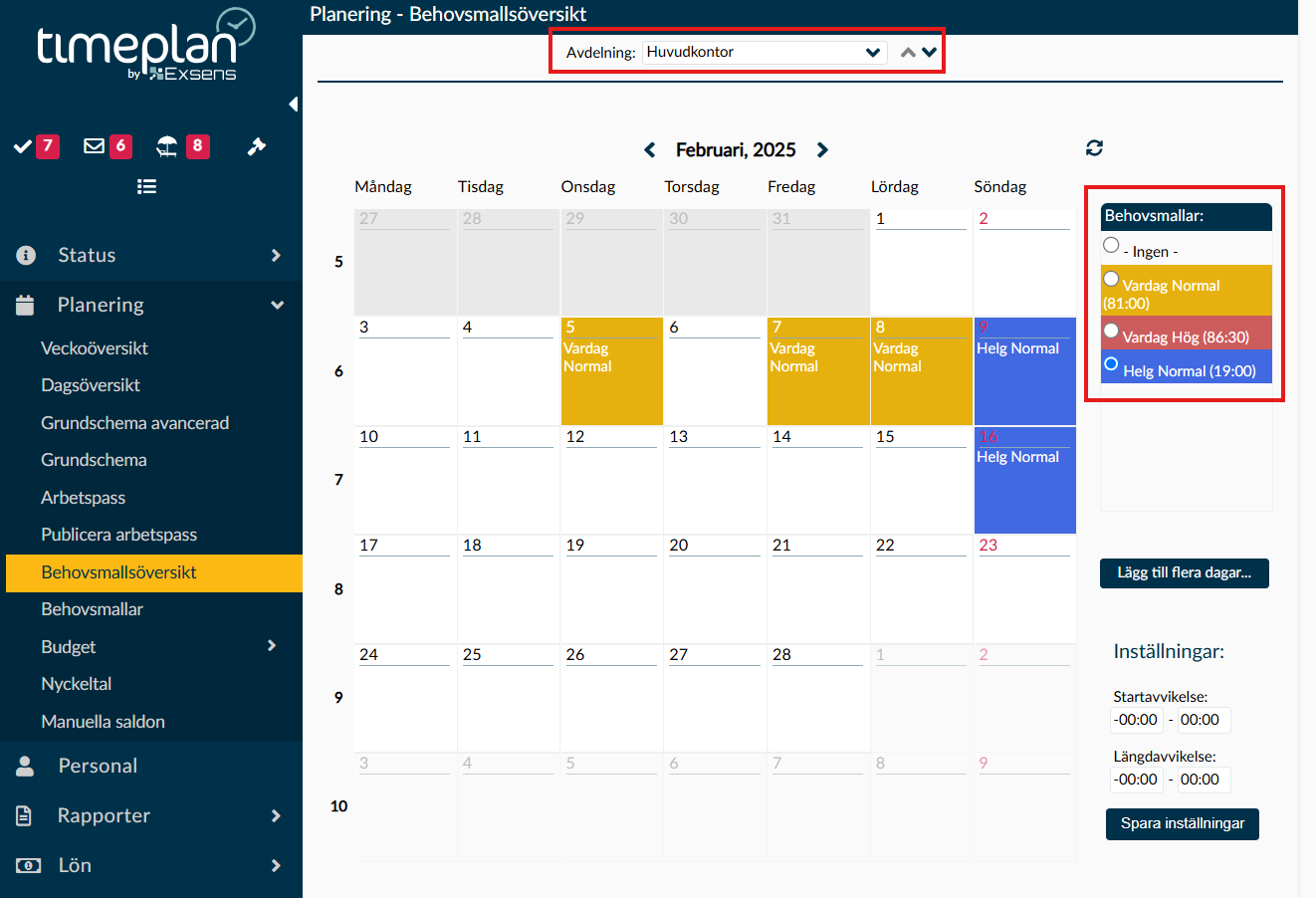Select next department with down chevron
This screenshot has width=1316, height=898.
(x=930, y=53)
